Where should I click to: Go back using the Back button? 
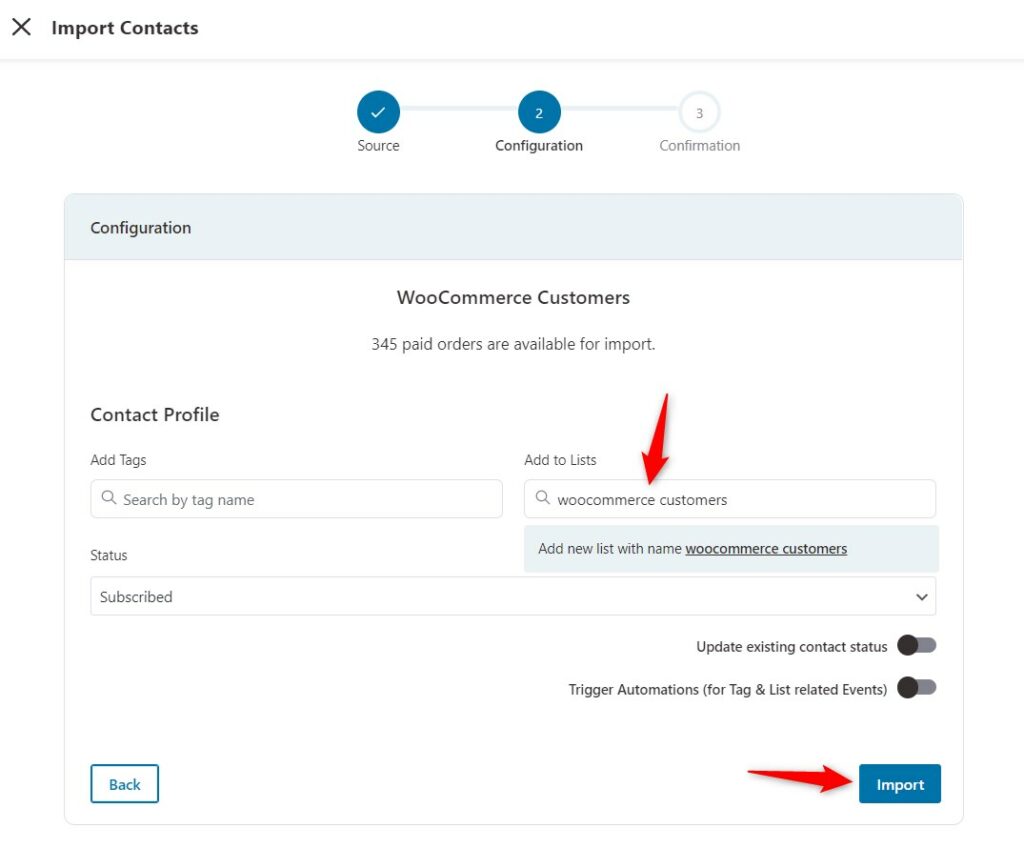click(124, 784)
